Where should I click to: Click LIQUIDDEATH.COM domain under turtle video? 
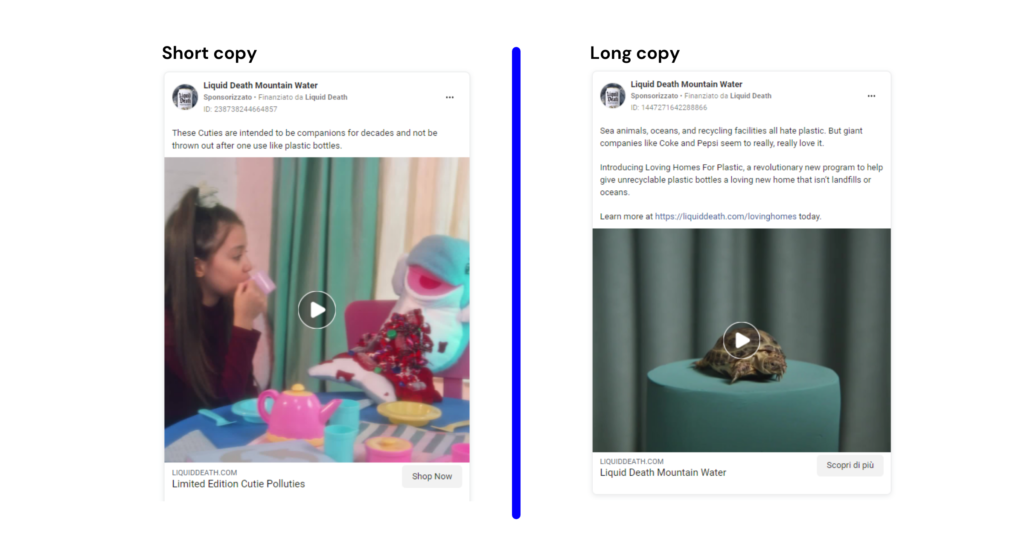point(632,461)
